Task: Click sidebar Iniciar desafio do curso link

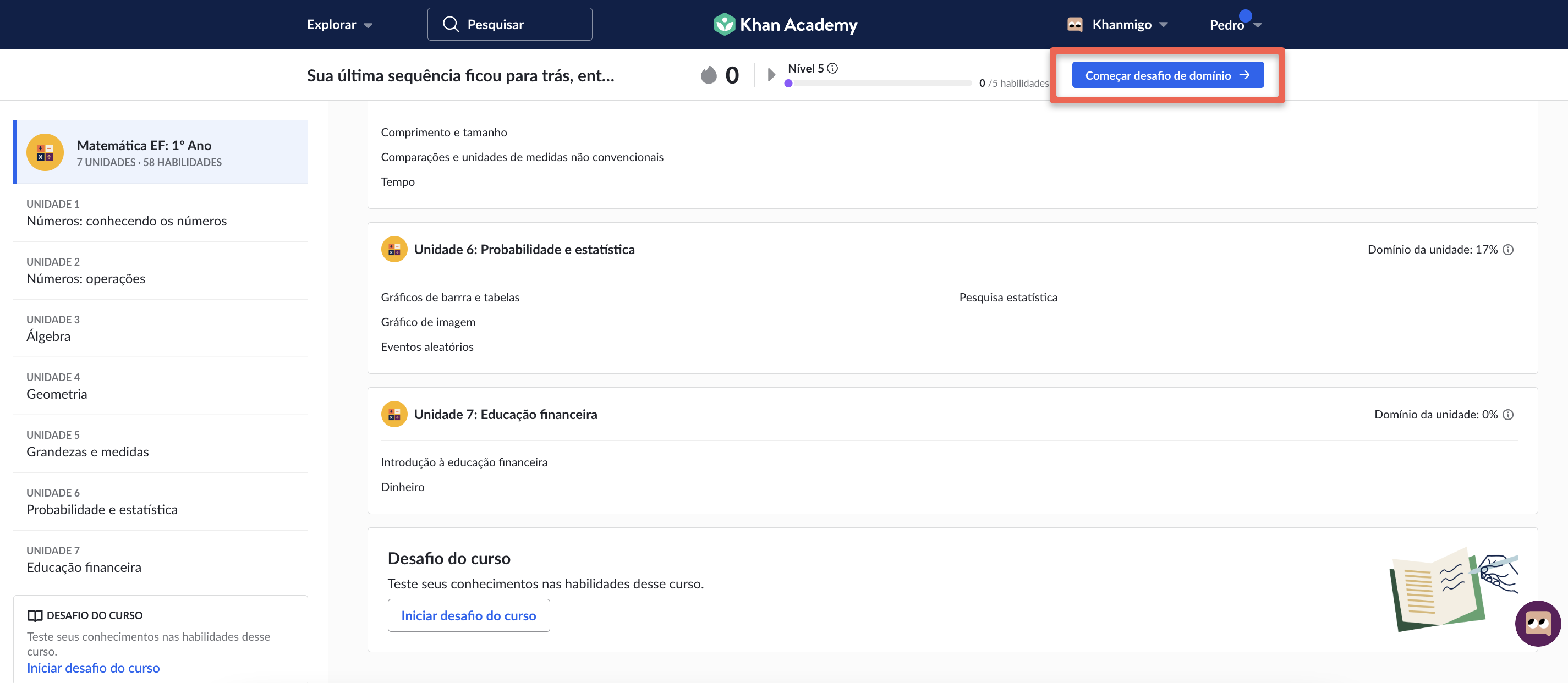Action: (93, 667)
